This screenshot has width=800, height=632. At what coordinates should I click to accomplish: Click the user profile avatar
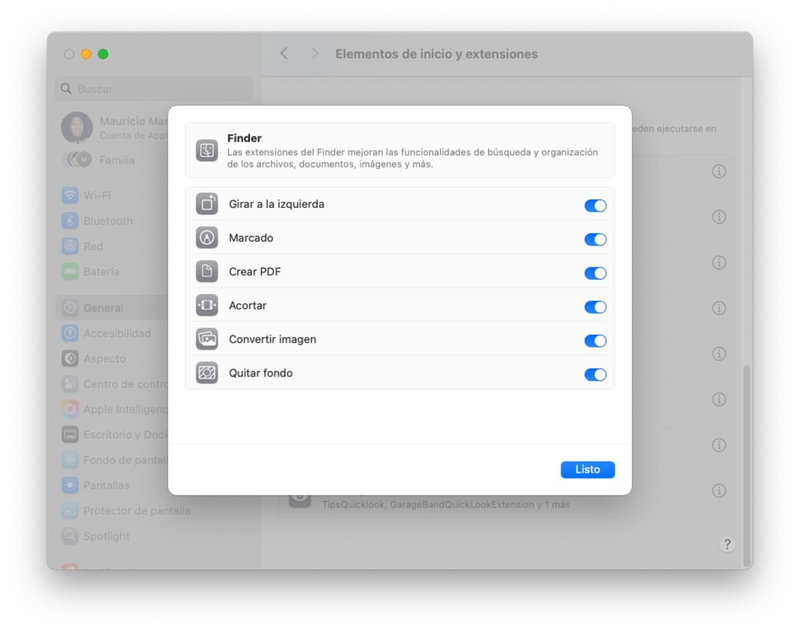coord(77,128)
